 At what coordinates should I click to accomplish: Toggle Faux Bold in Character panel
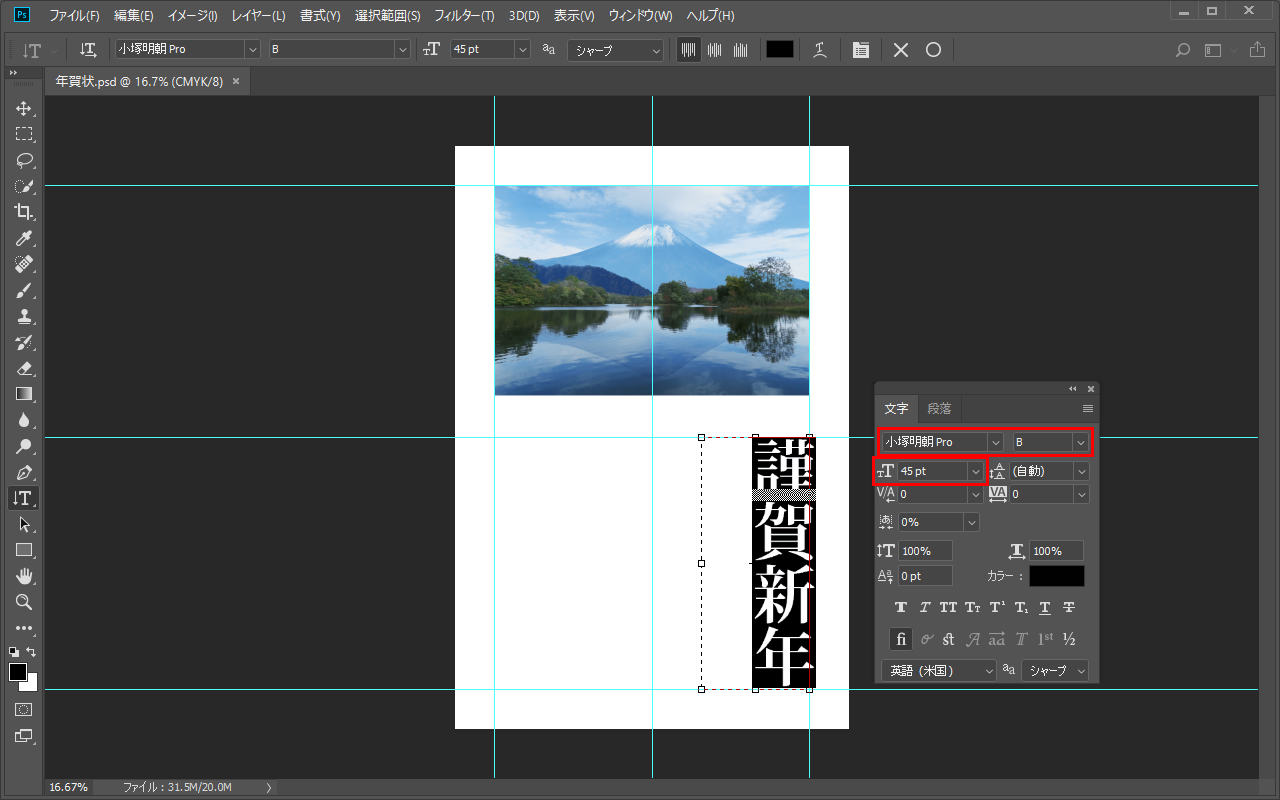click(901, 607)
